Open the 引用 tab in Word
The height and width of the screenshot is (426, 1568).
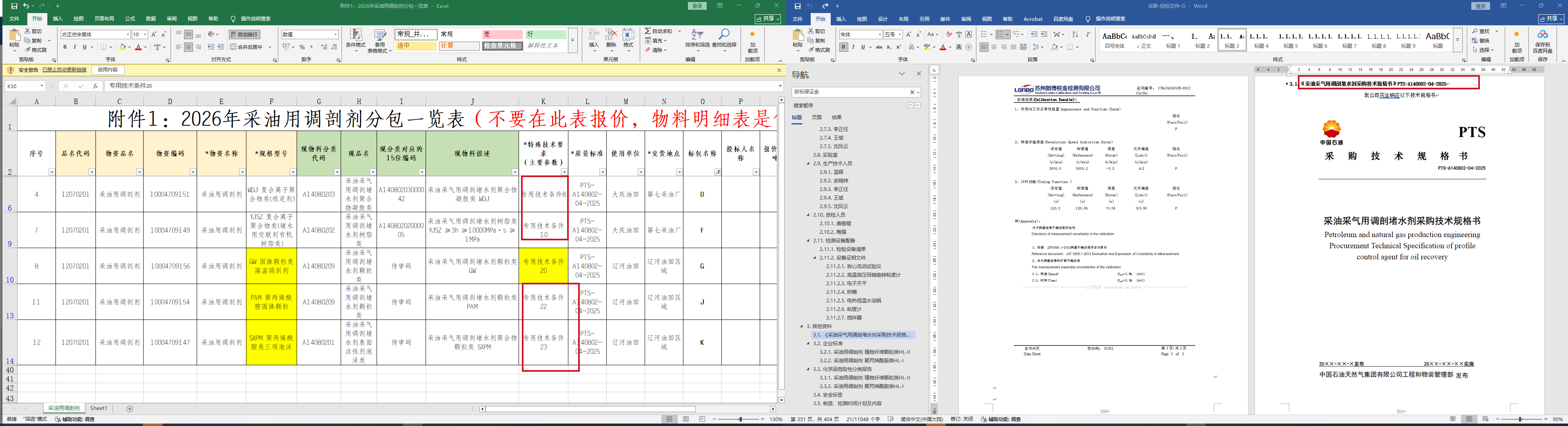(x=924, y=19)
